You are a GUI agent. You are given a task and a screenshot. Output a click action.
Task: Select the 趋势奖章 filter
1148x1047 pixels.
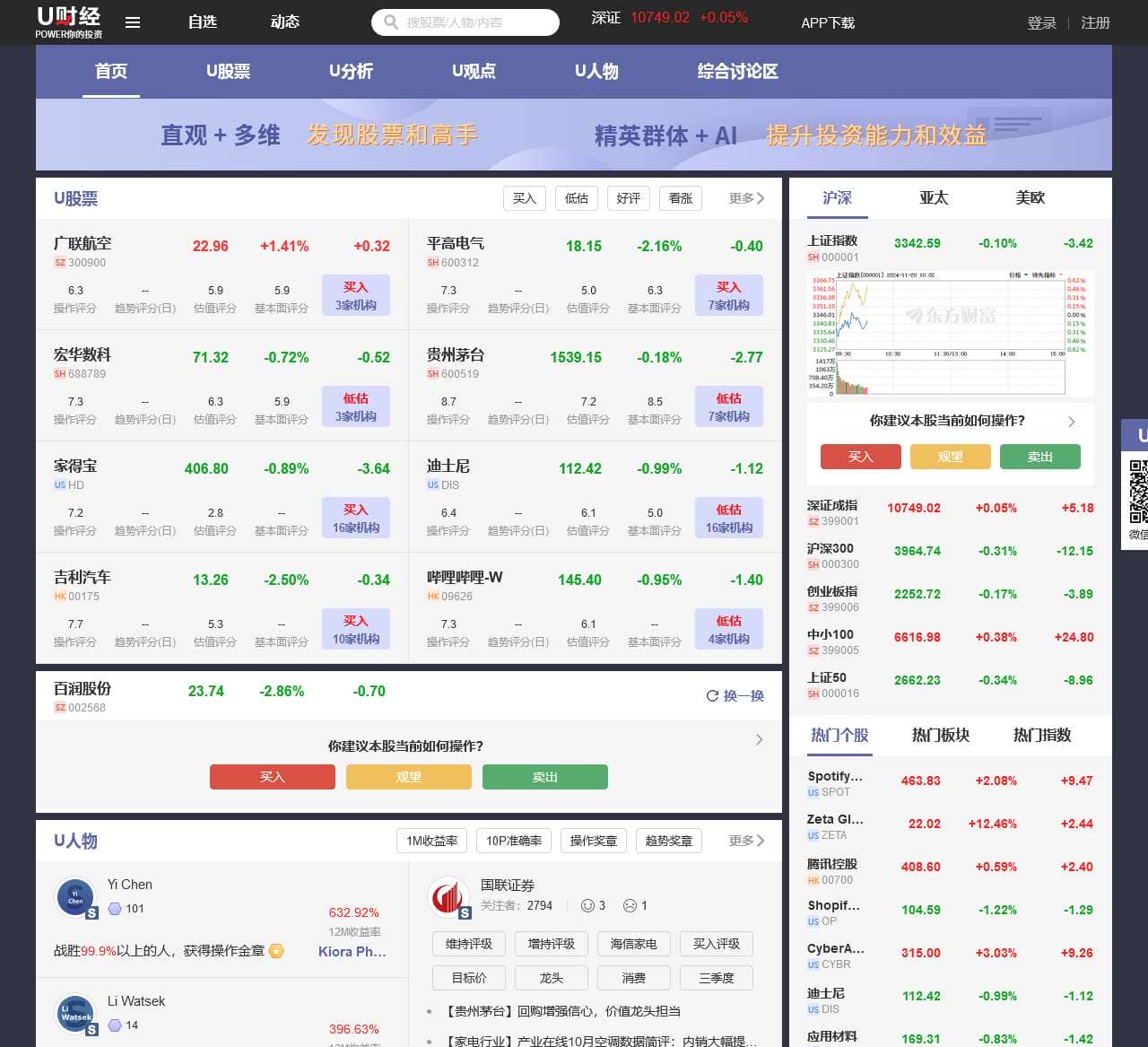point(669,841)
